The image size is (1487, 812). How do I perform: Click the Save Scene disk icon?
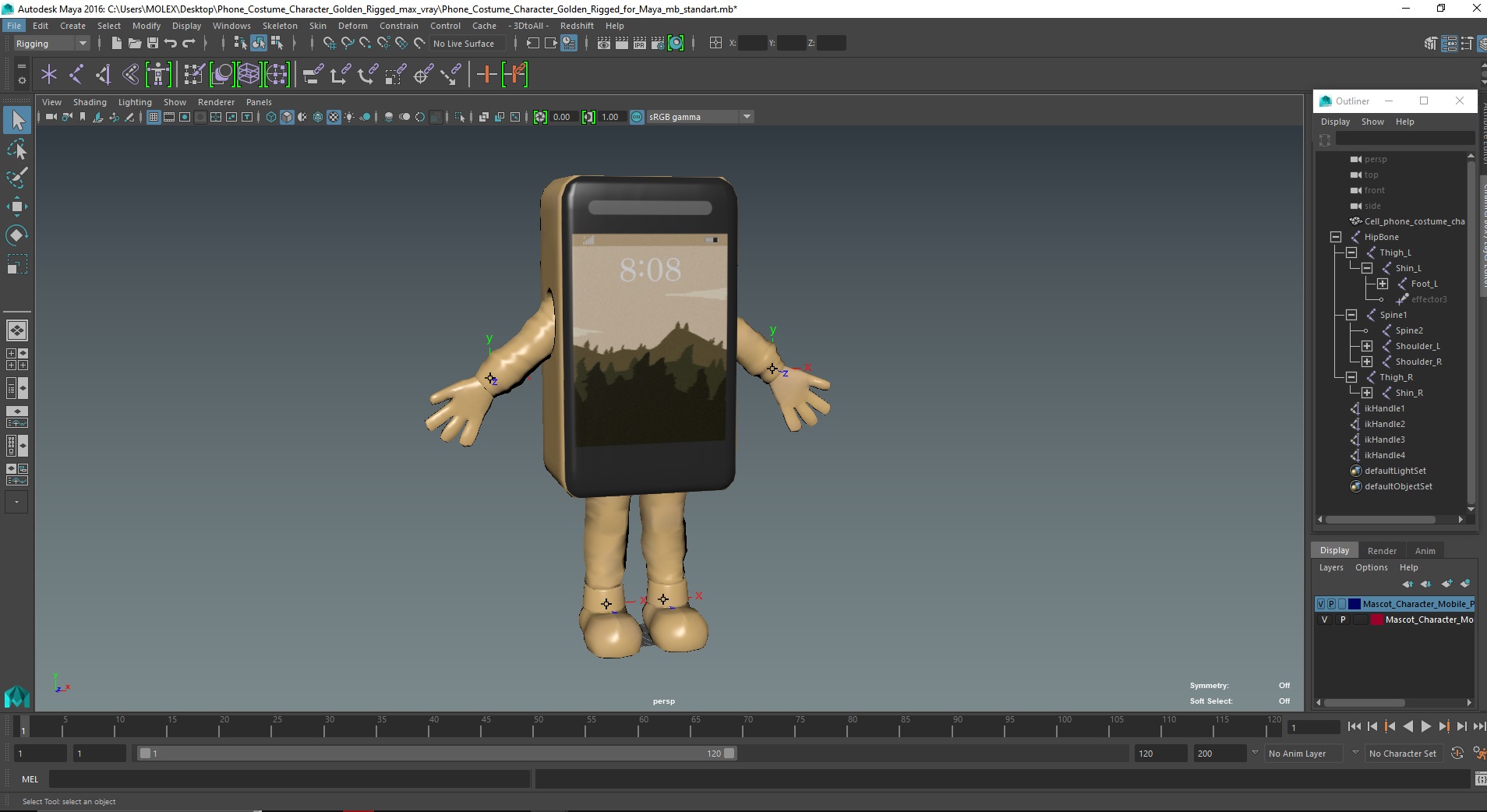point(152,44)
